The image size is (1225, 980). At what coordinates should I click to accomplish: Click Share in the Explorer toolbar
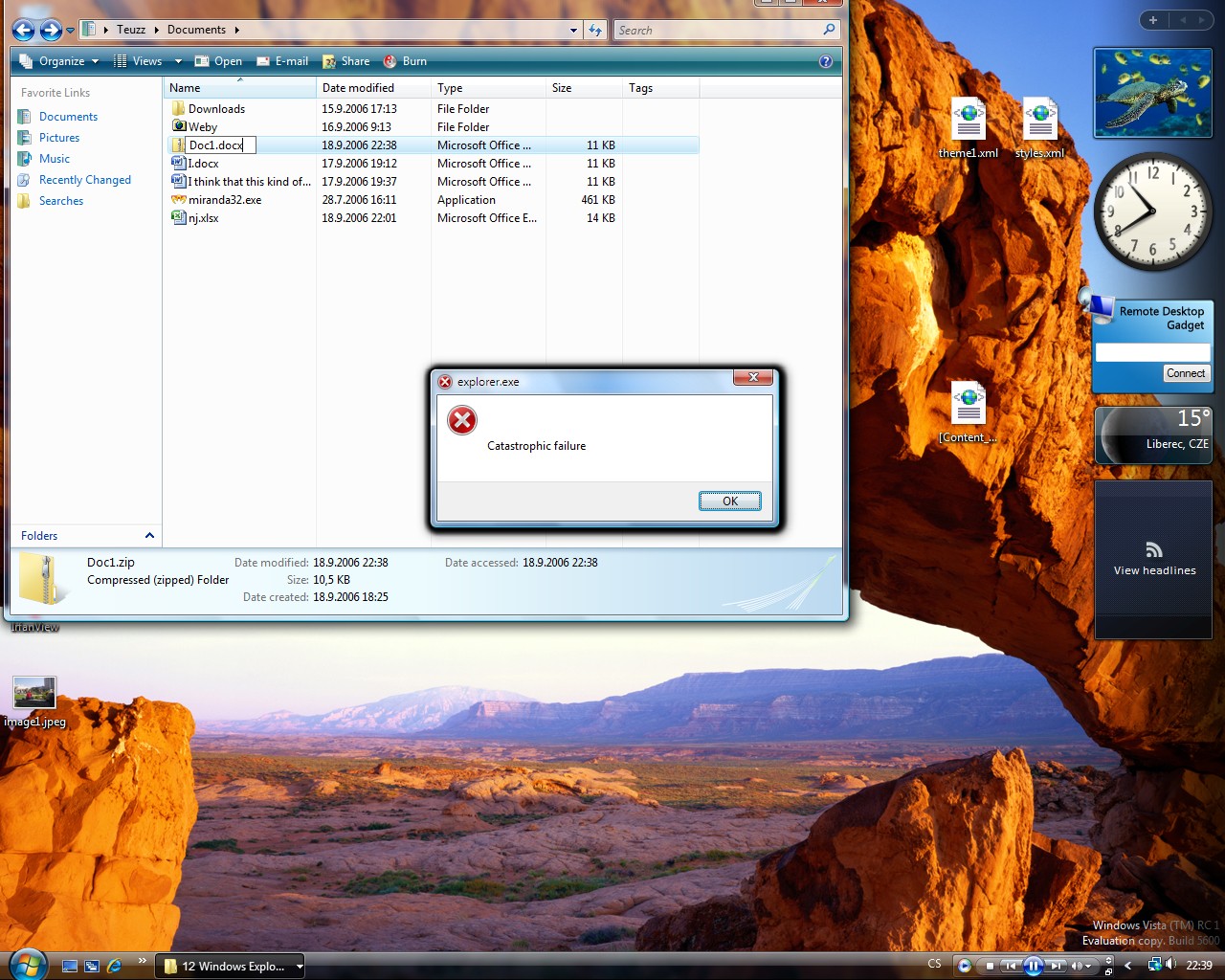(346, 61)
